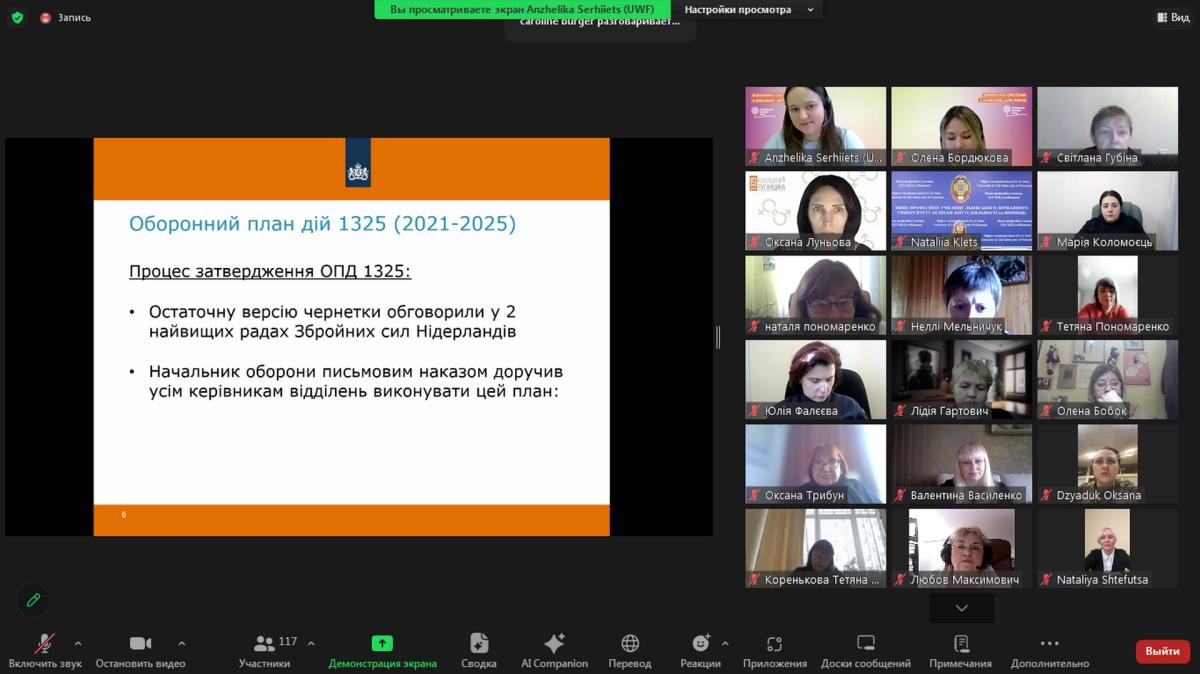Screen dimensions: 1200x674
Task: Select Лідія Гартович video thumbnail
Action: [x=962, y=379]
